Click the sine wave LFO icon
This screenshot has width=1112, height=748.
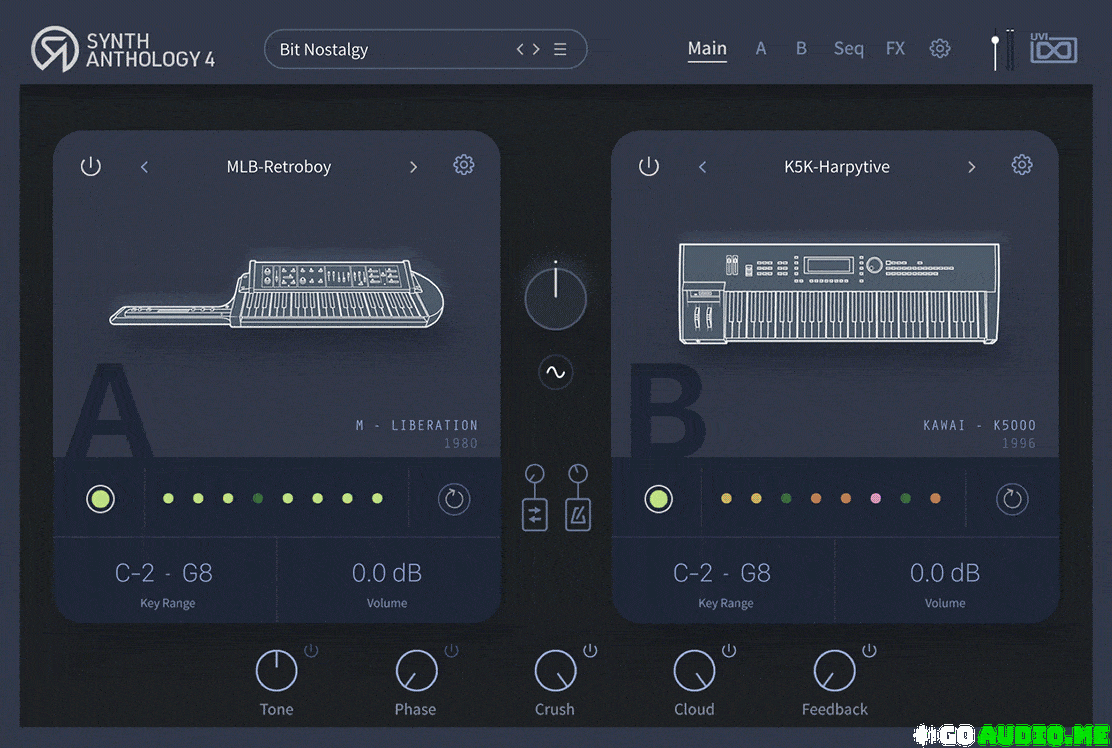(x=555, y=372)
